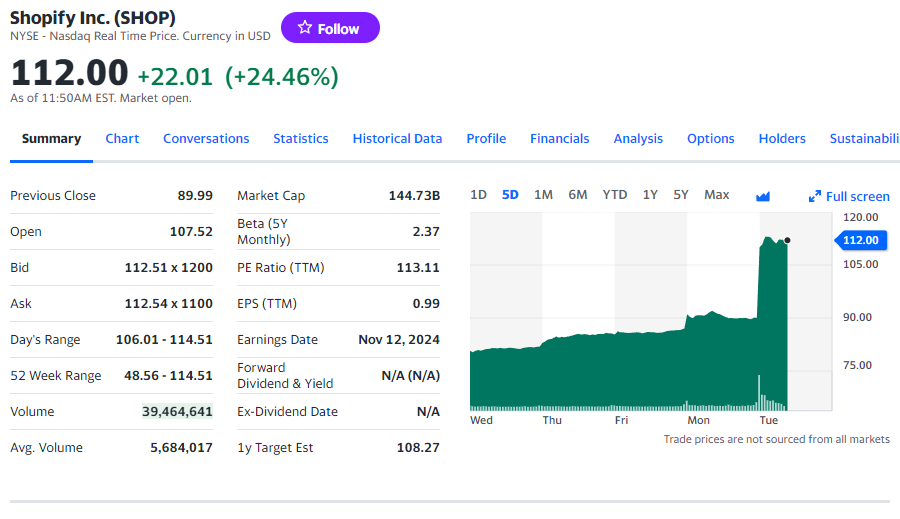Click the Tue label on chart axis
This screenshot has height=519, width=900.
click(x=769, y=420)
